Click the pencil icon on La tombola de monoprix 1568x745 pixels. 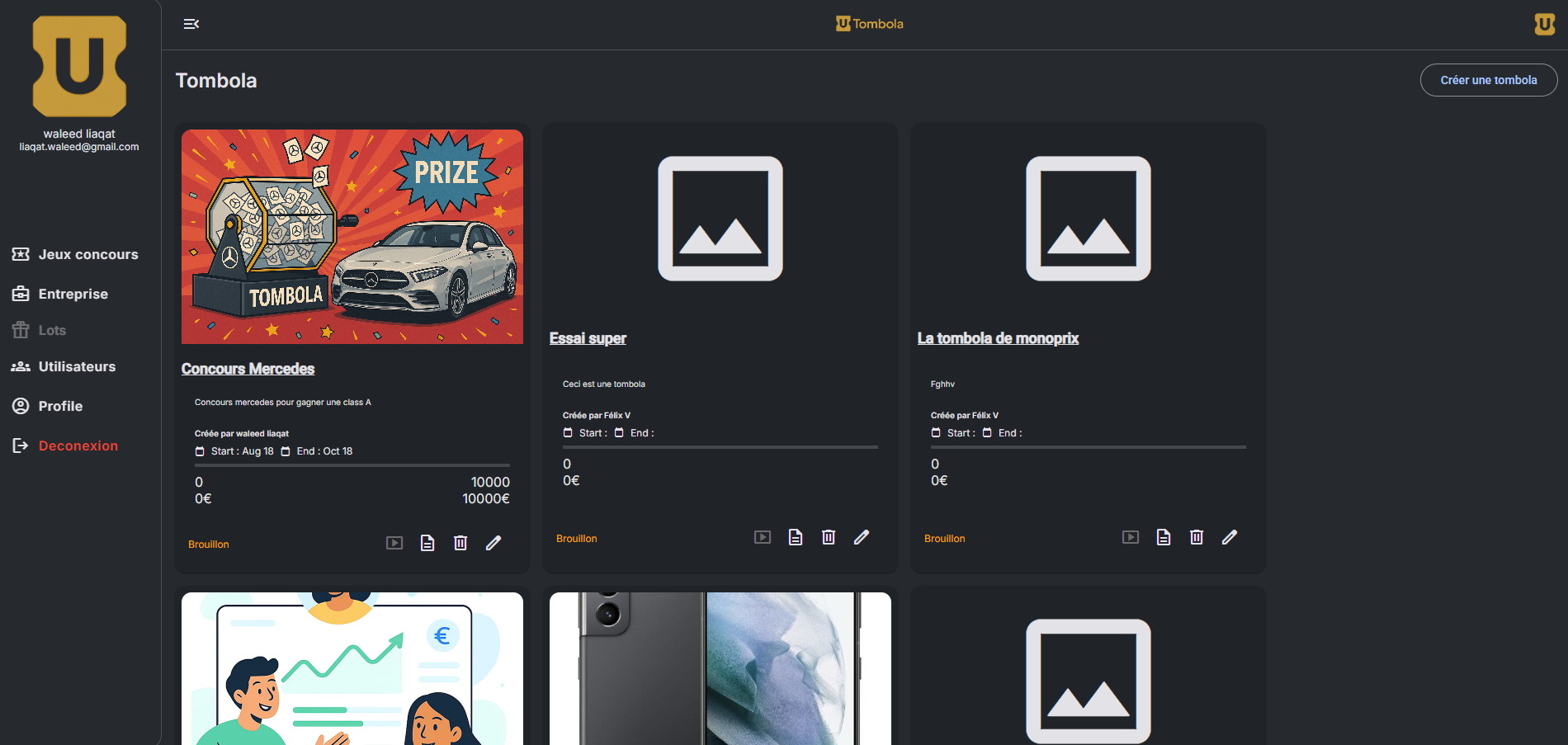pyautogui.click(x=1230, y=537)
